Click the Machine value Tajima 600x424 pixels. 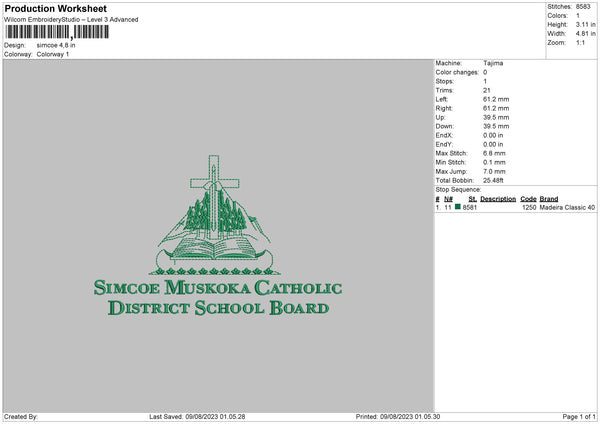click(493, 63)
